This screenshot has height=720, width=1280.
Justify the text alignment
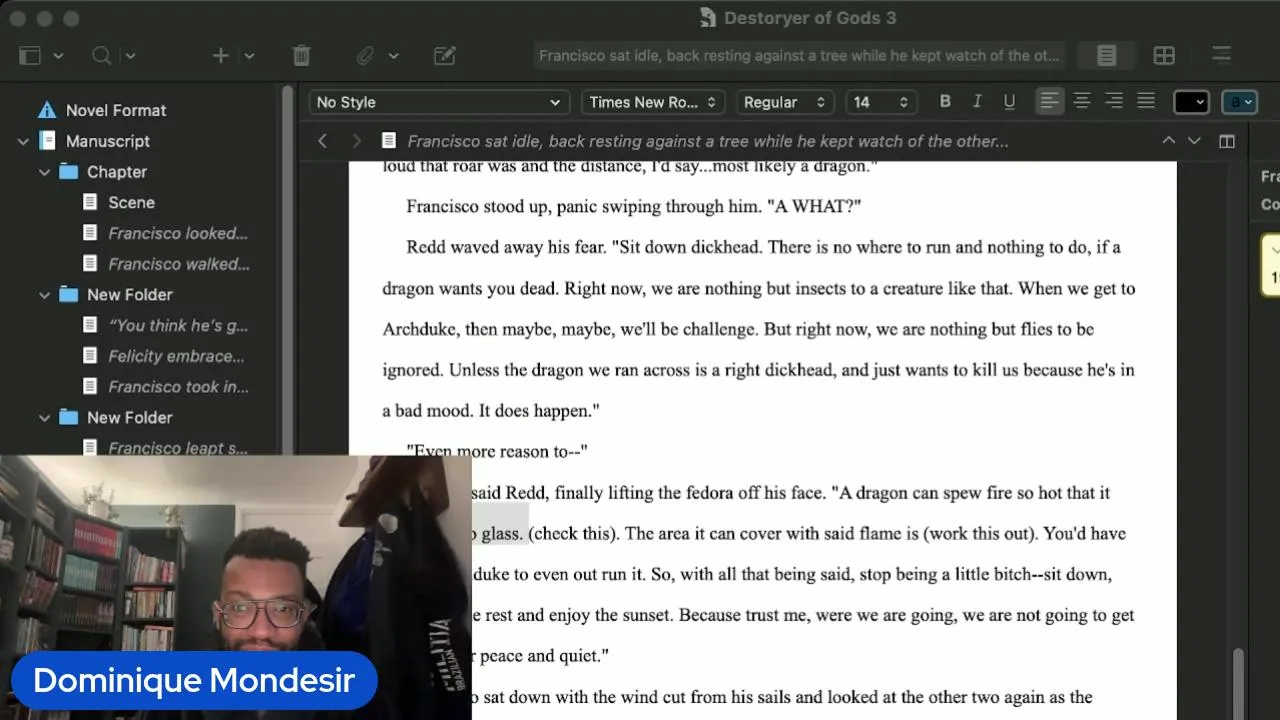(x=1146, y=101)
